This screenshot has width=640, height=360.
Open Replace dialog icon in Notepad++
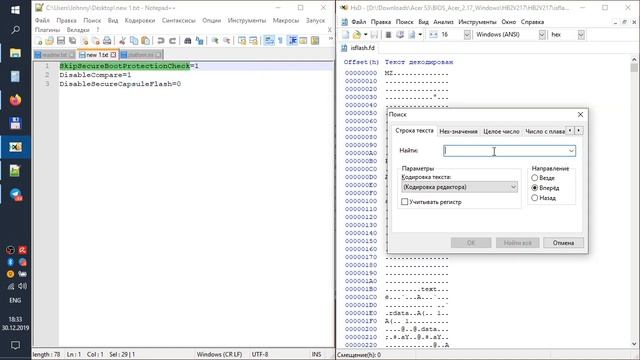[x=199, y=40]
